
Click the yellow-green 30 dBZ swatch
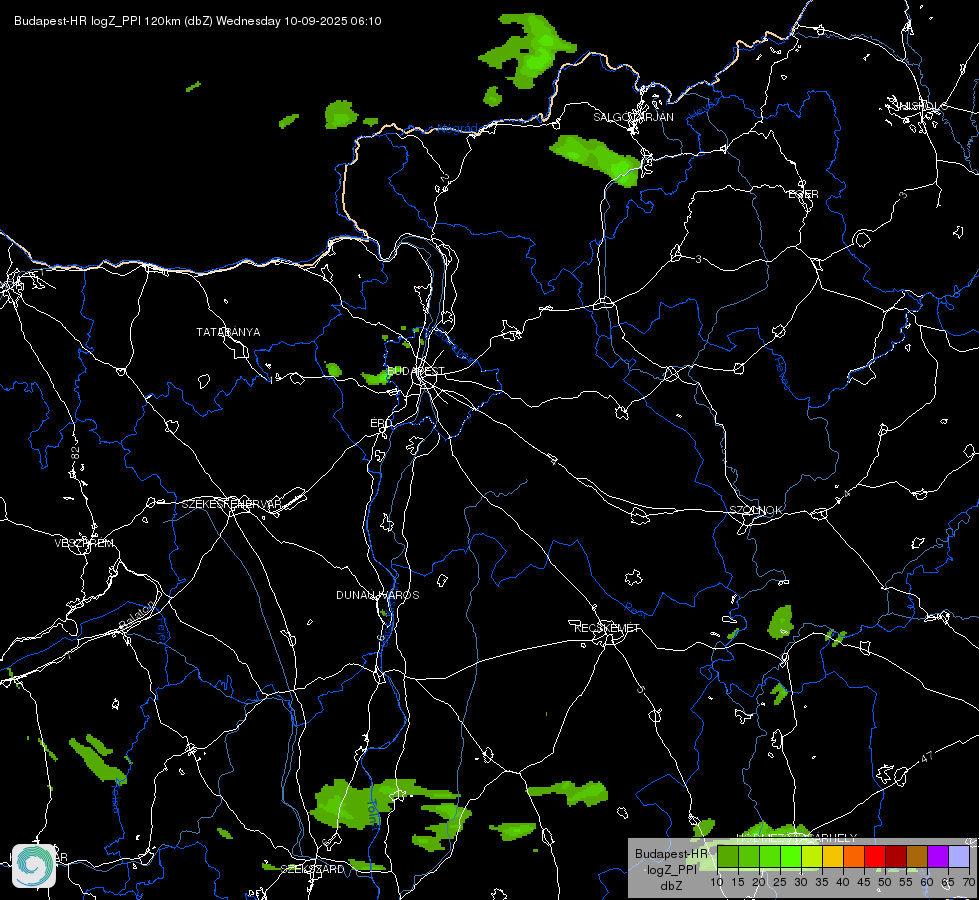[812, 856]
